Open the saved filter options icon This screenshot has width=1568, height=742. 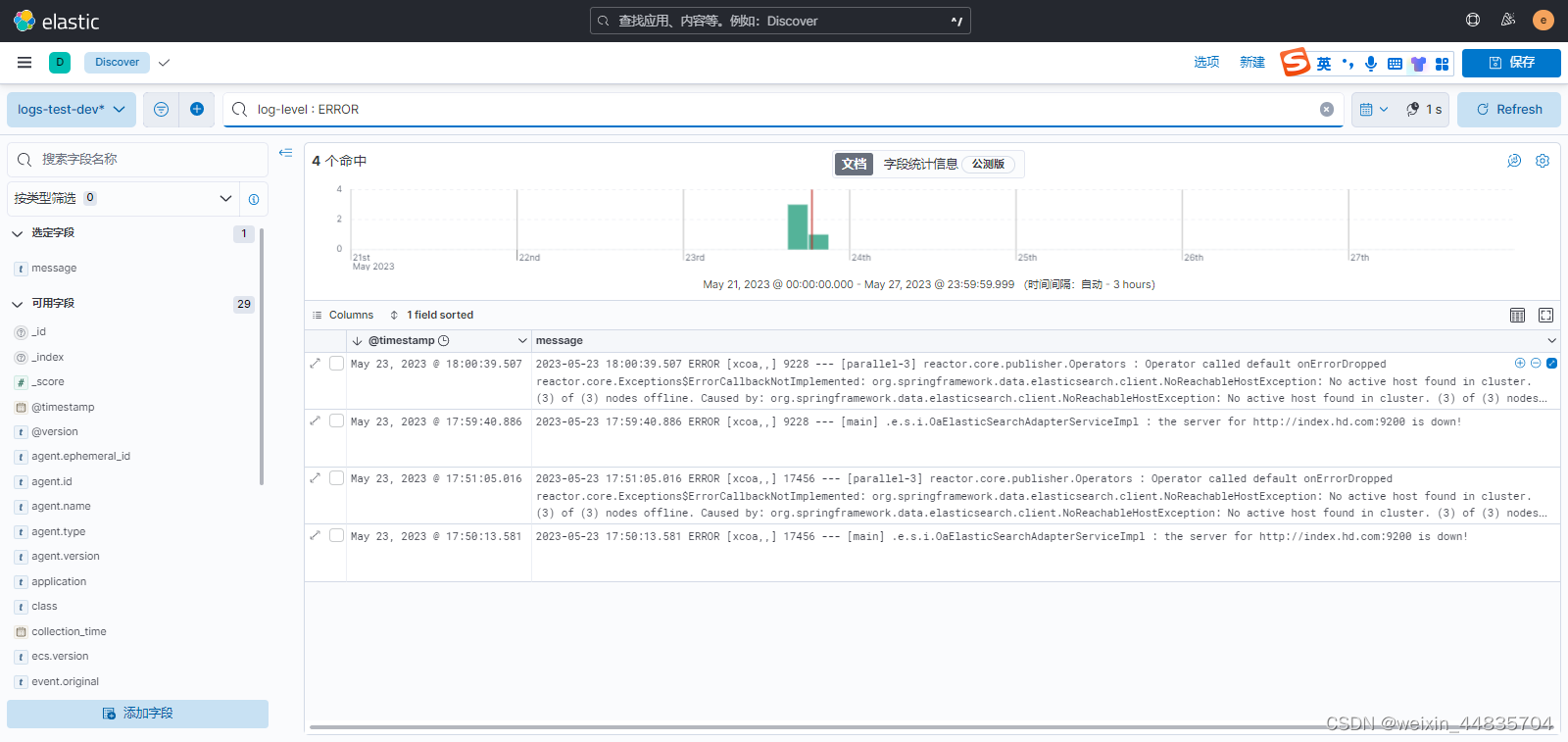161,109
